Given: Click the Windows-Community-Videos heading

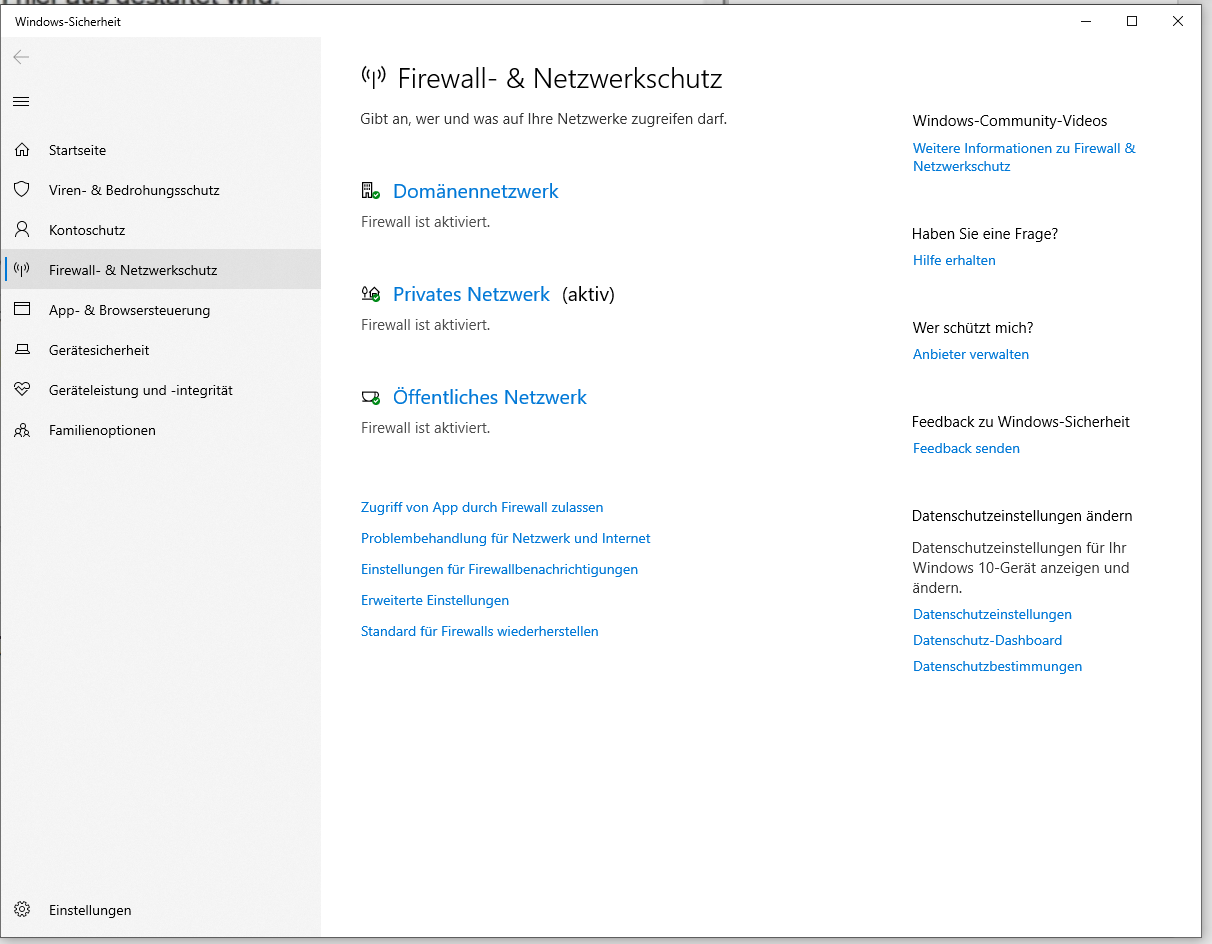Looking at the screenshot, I should point(1010,121).
